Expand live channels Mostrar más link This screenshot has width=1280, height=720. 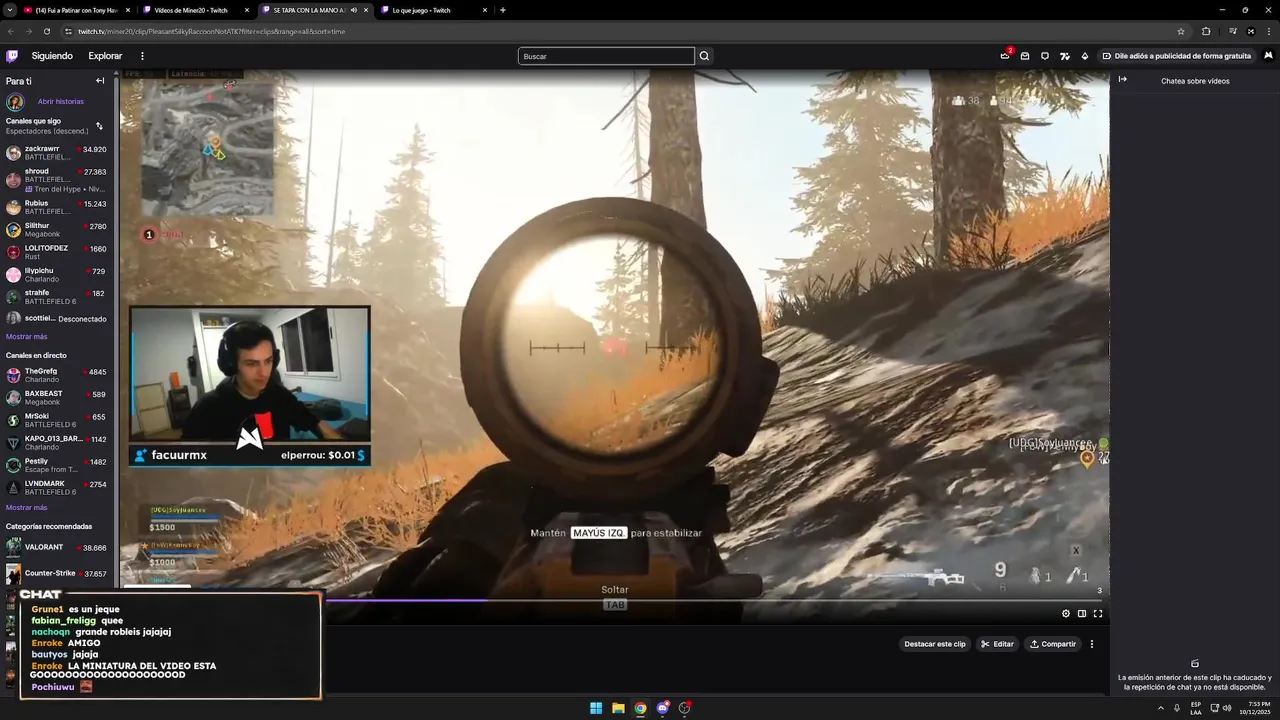coord(26,508)
